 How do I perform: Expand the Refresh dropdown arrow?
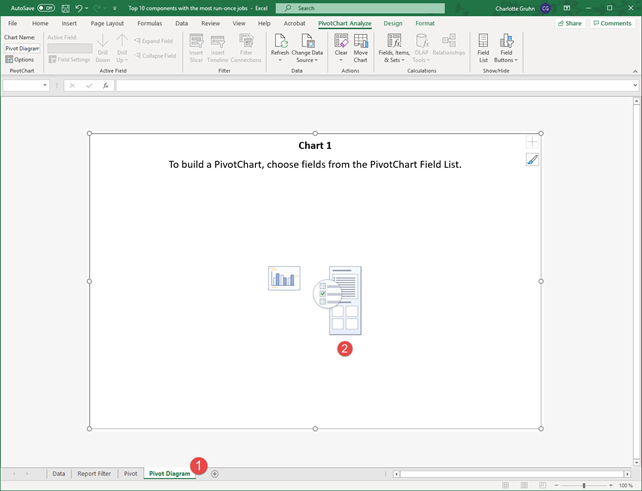point(280,60)
